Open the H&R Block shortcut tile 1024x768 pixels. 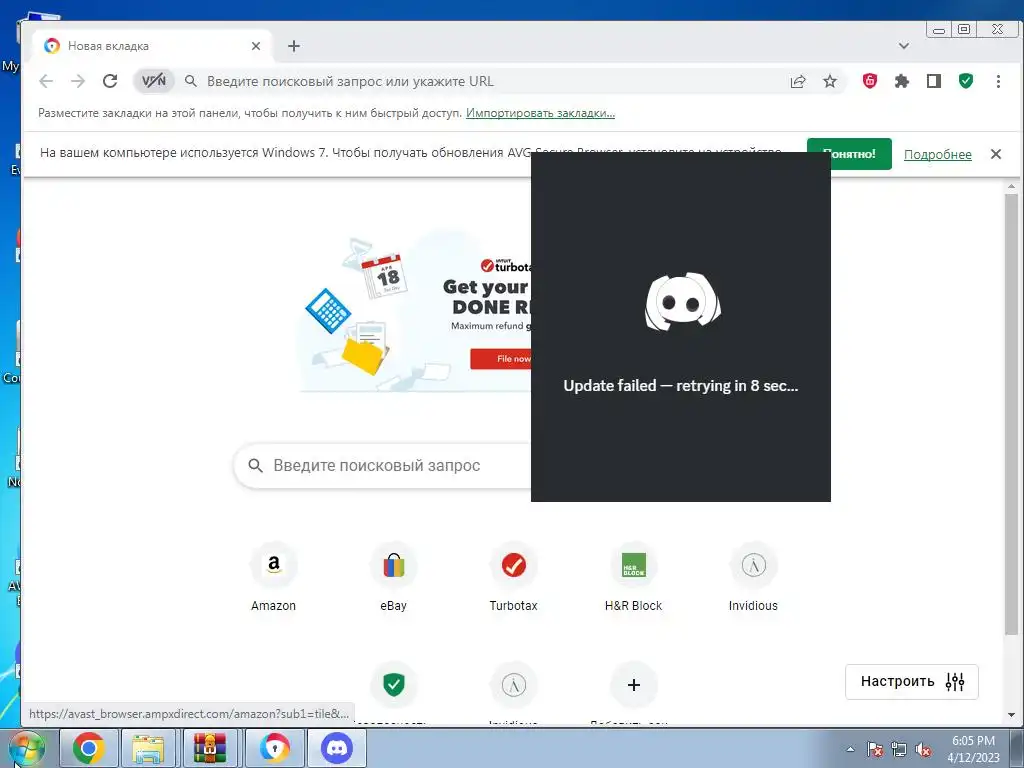(x=633, y=577)
